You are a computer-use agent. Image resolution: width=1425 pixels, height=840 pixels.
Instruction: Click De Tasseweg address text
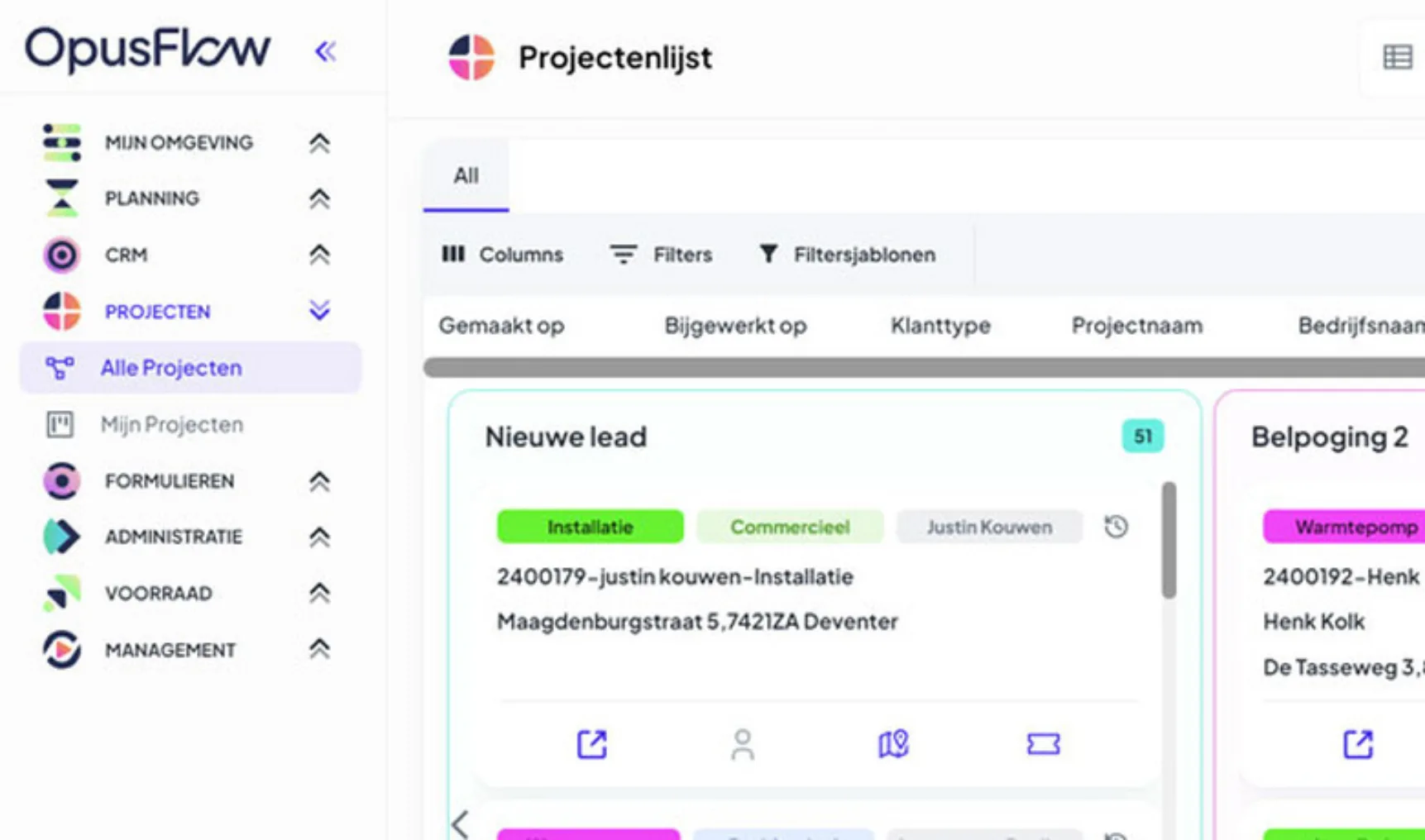[1343, 667]
